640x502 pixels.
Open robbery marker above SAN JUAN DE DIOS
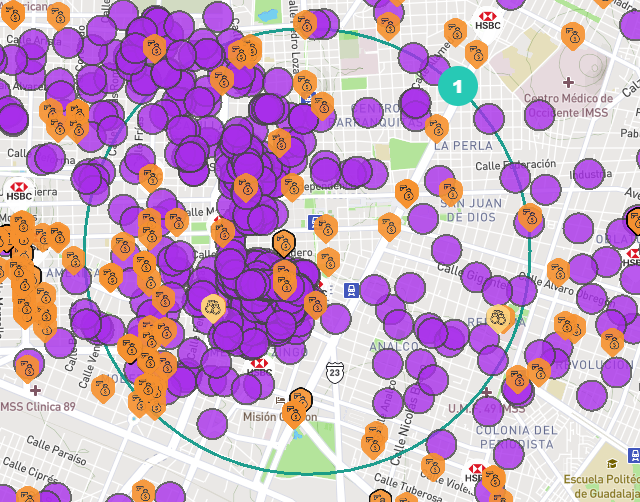(x=451, y=192)
